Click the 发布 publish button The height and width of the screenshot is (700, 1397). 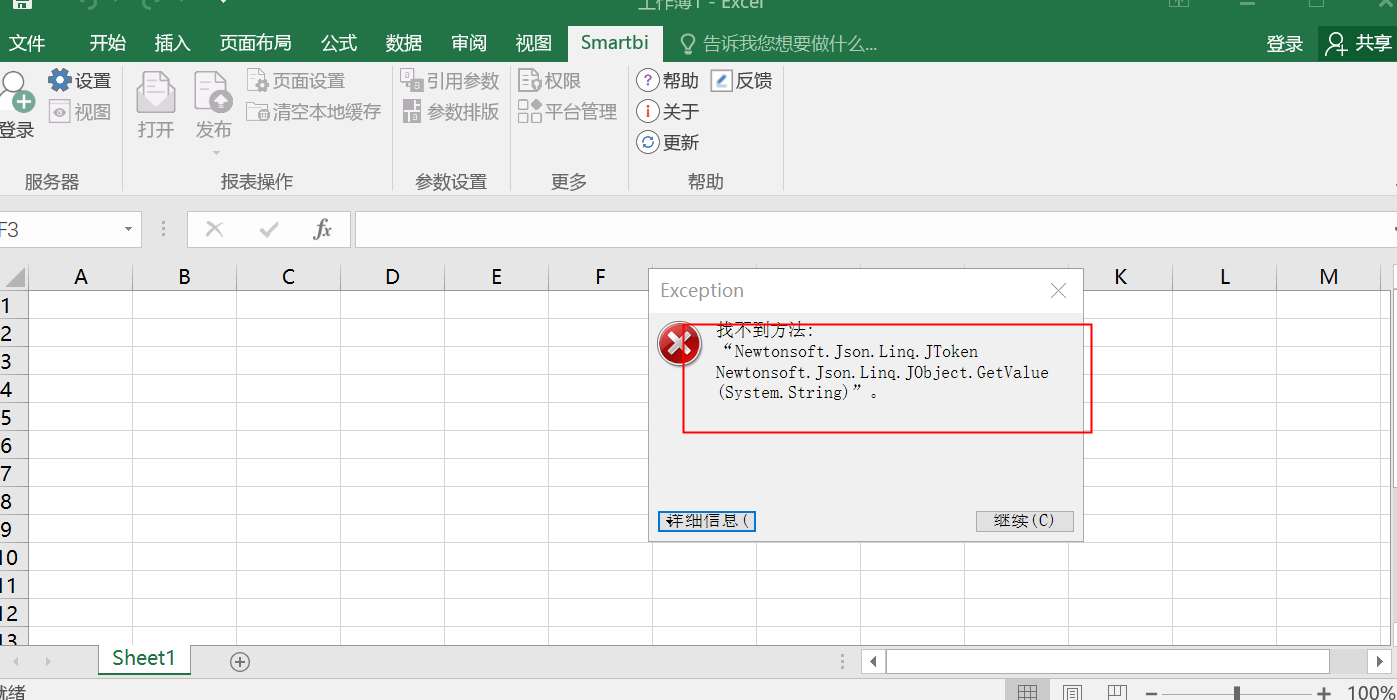pos(213,105)
